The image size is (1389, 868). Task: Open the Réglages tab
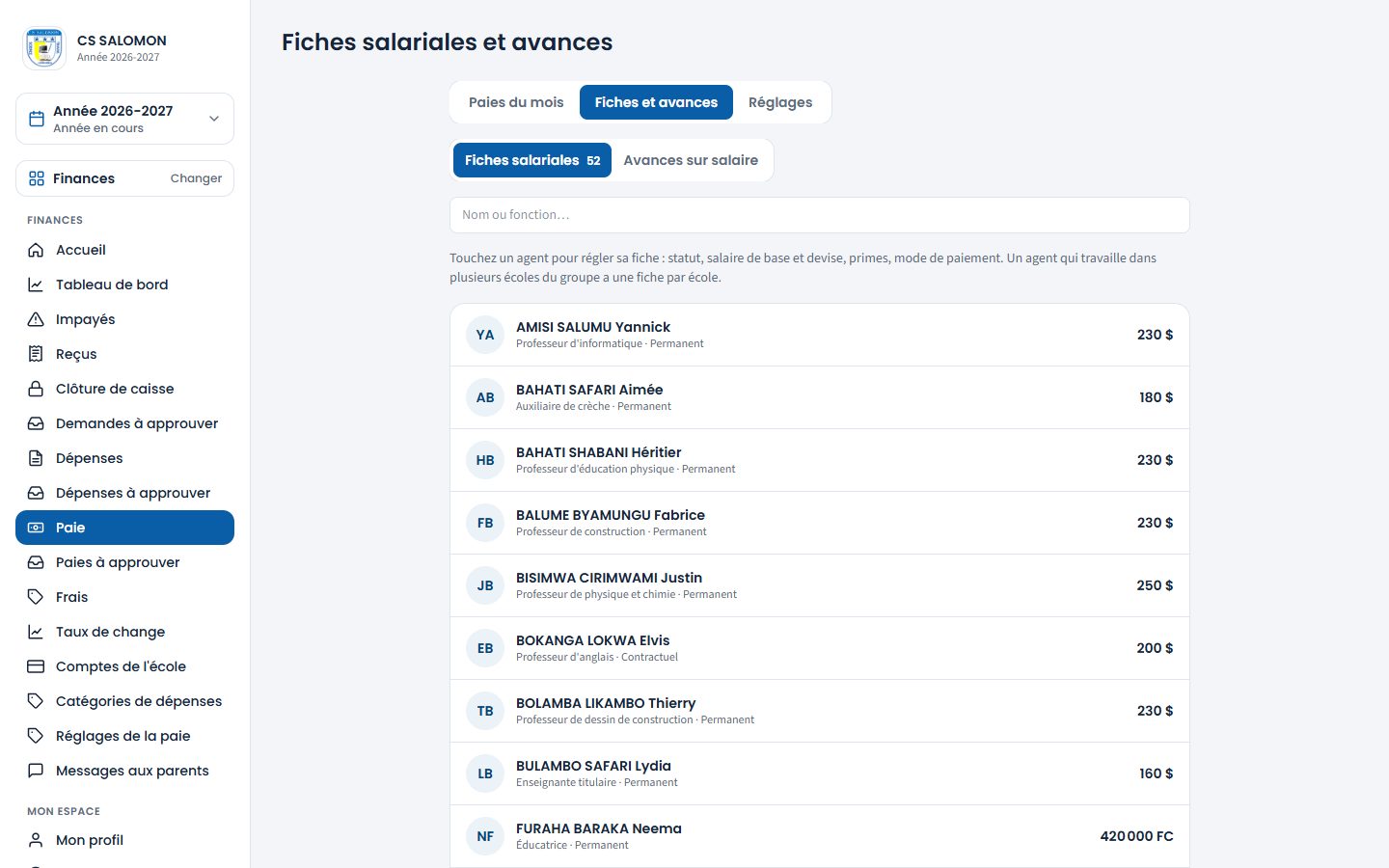tap(780, 102)
